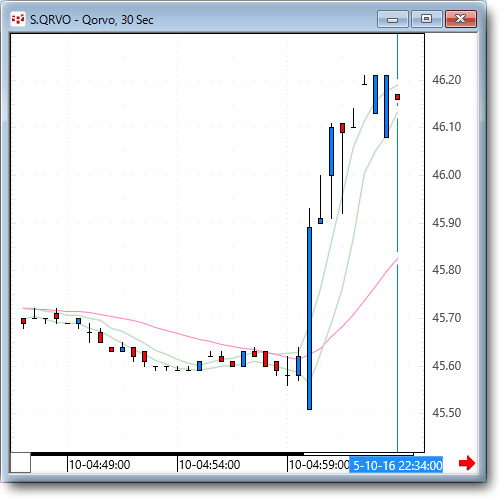This screenshot has height=500, width=504.
Task: Click the last small red candle at cursor line
Action: click(397, 97)
